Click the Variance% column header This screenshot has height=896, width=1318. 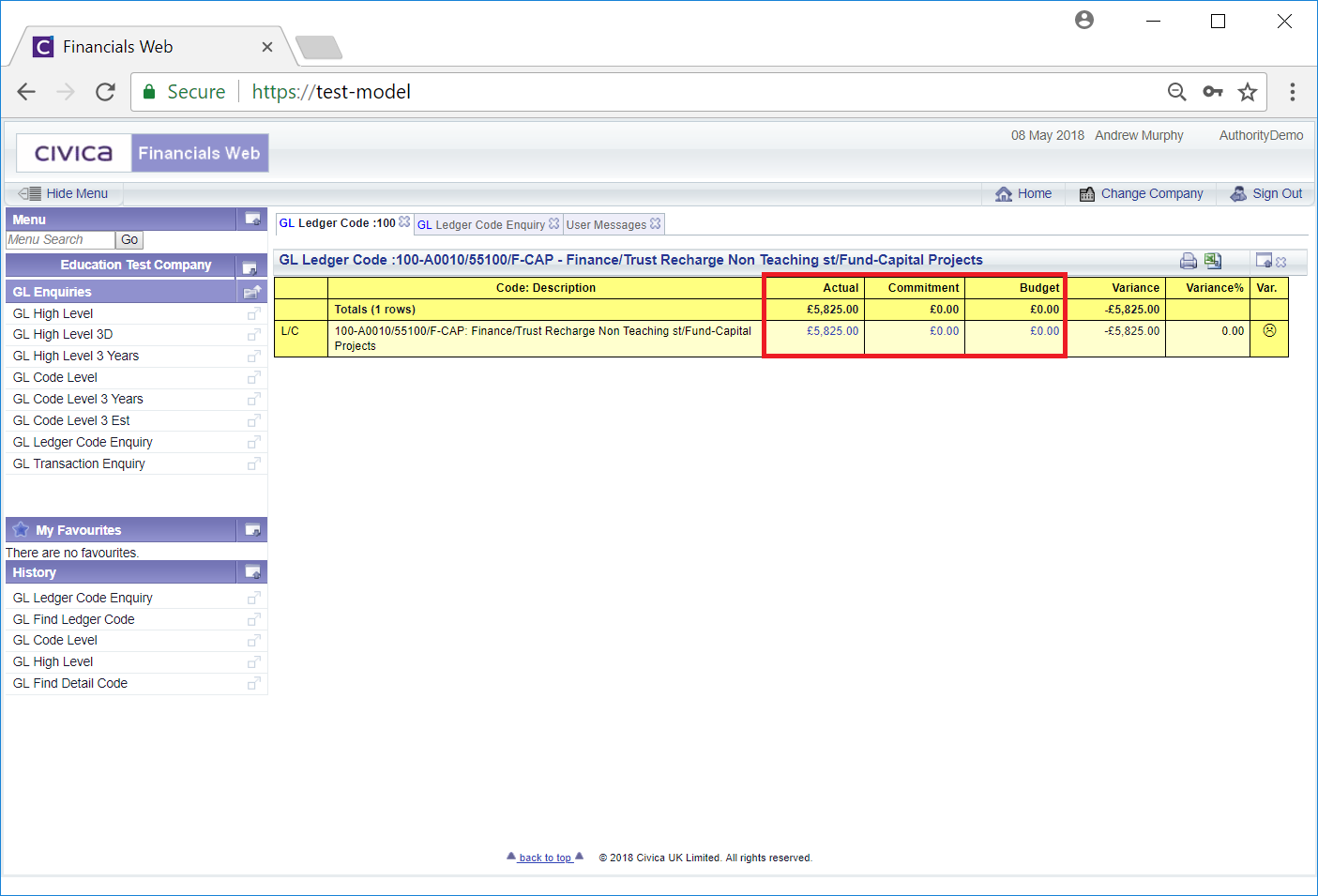click(1207, 288)
